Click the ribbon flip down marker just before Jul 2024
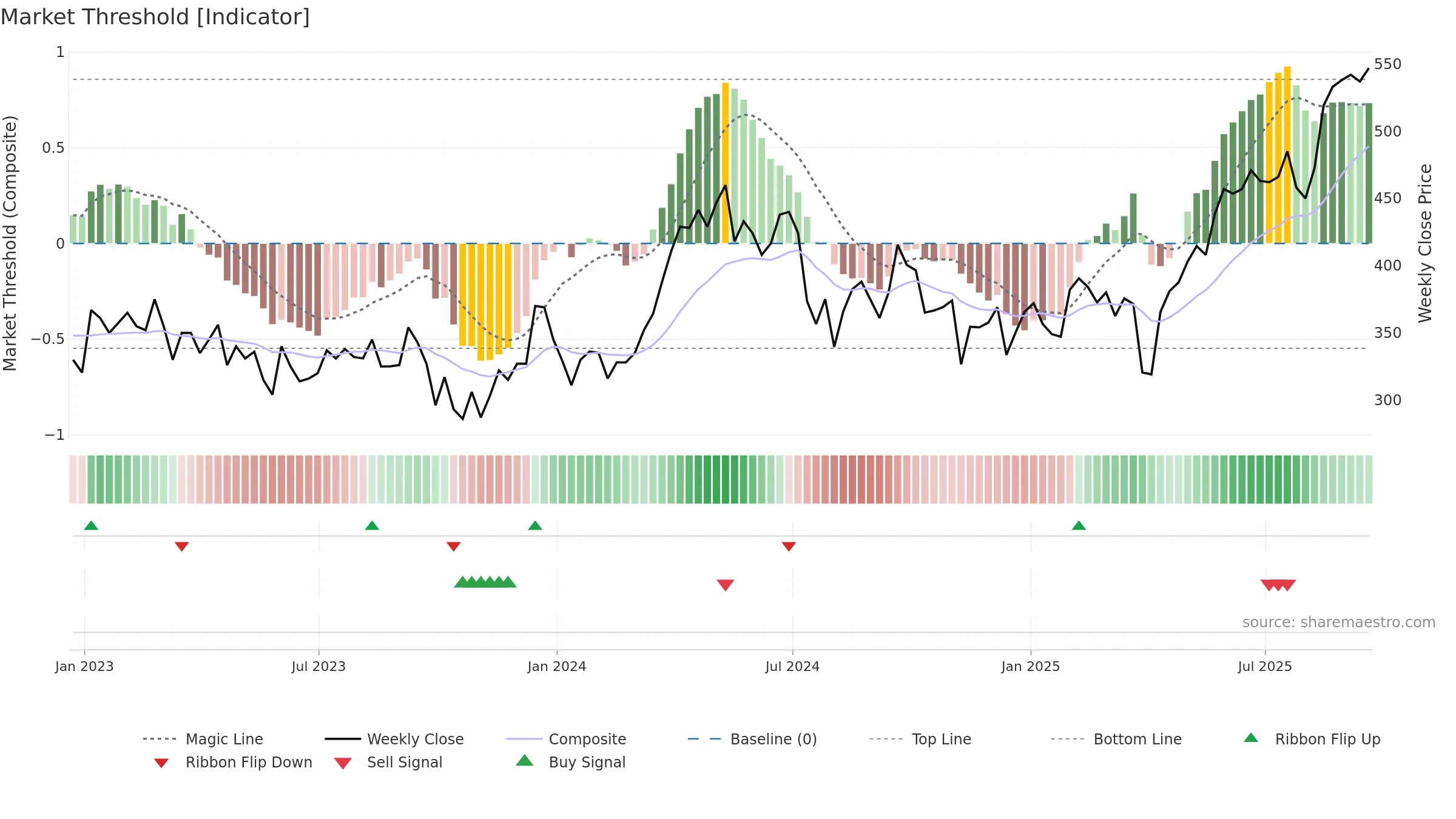Screen dimensions: 1456x819 click(x=789, y=547)
